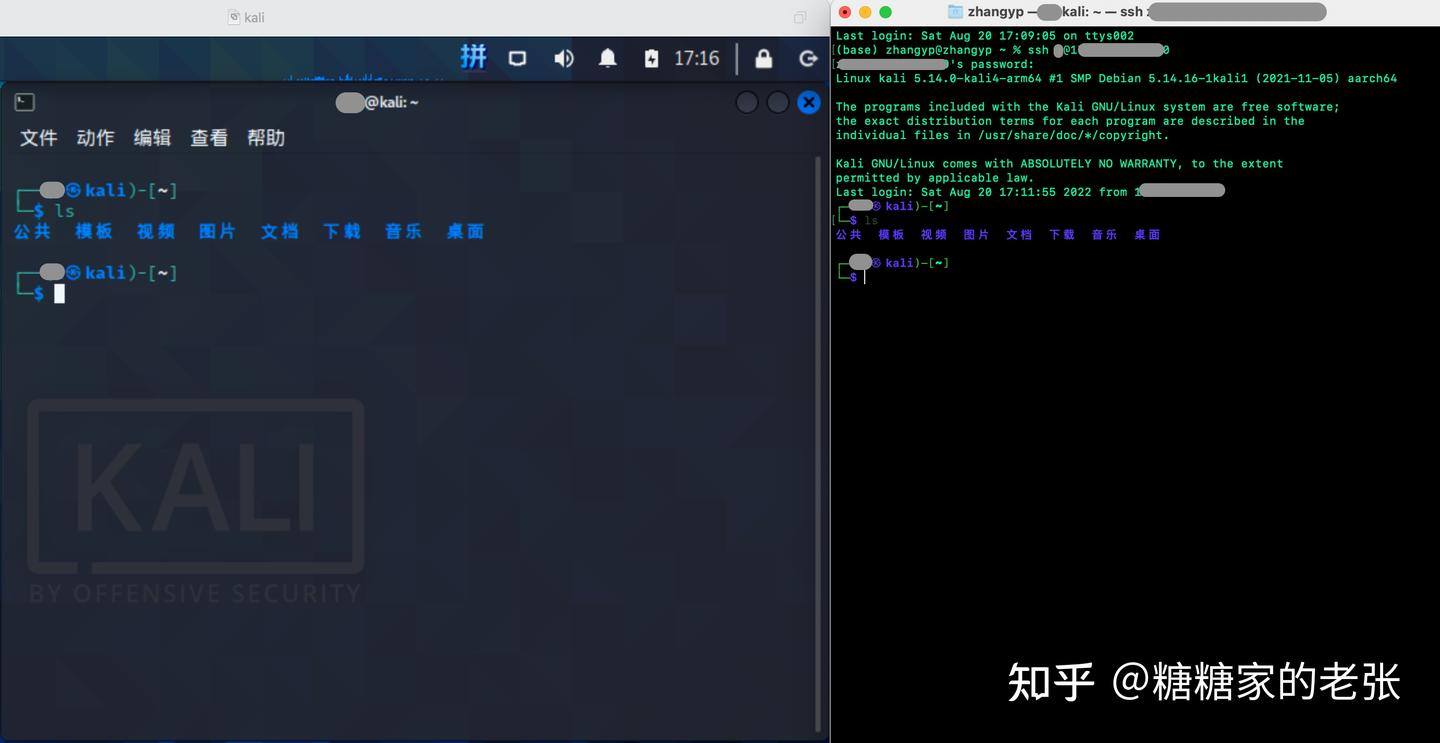Click the green zoom button on macOS terminal
The image size is (1440, 743).
tap(885, 12)
